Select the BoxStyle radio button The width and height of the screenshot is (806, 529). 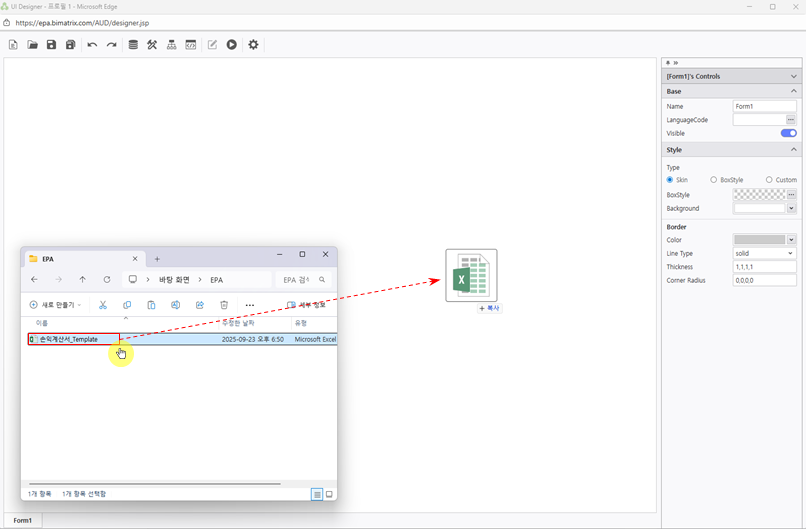coord(714,180)
